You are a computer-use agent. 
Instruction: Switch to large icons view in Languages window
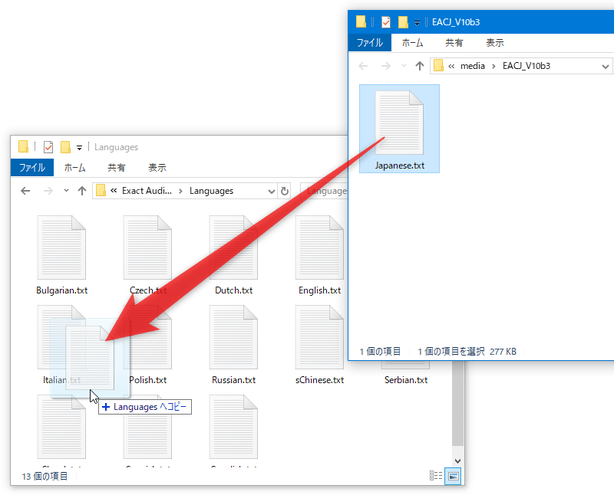click(x=453, y=476)
